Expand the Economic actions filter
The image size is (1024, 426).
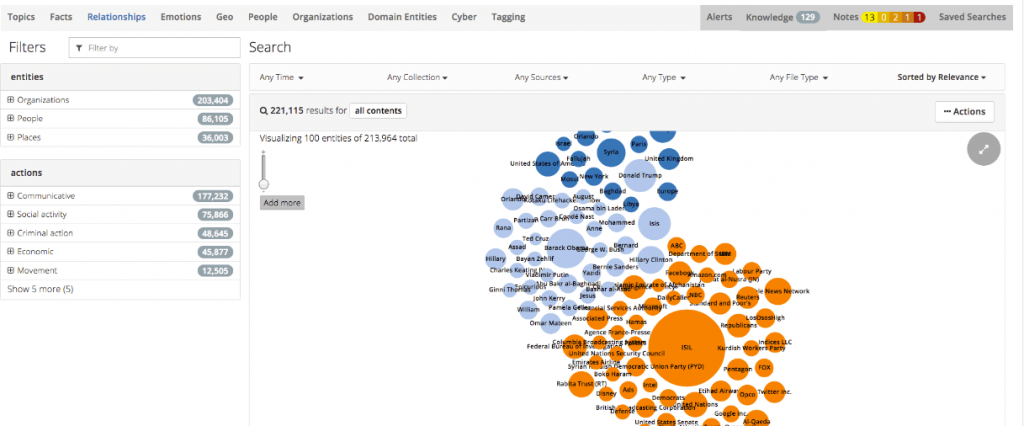(10, 252)
